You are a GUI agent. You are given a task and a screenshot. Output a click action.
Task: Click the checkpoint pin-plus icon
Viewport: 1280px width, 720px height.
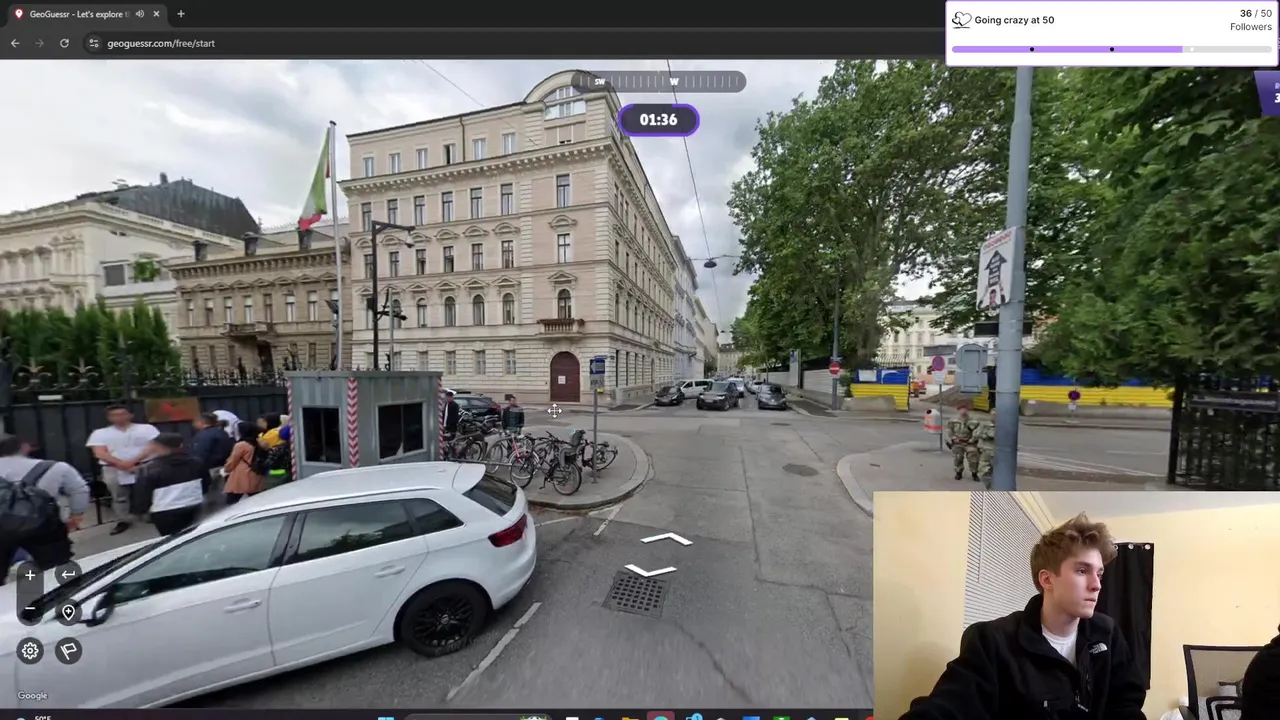tap(68, 612)
